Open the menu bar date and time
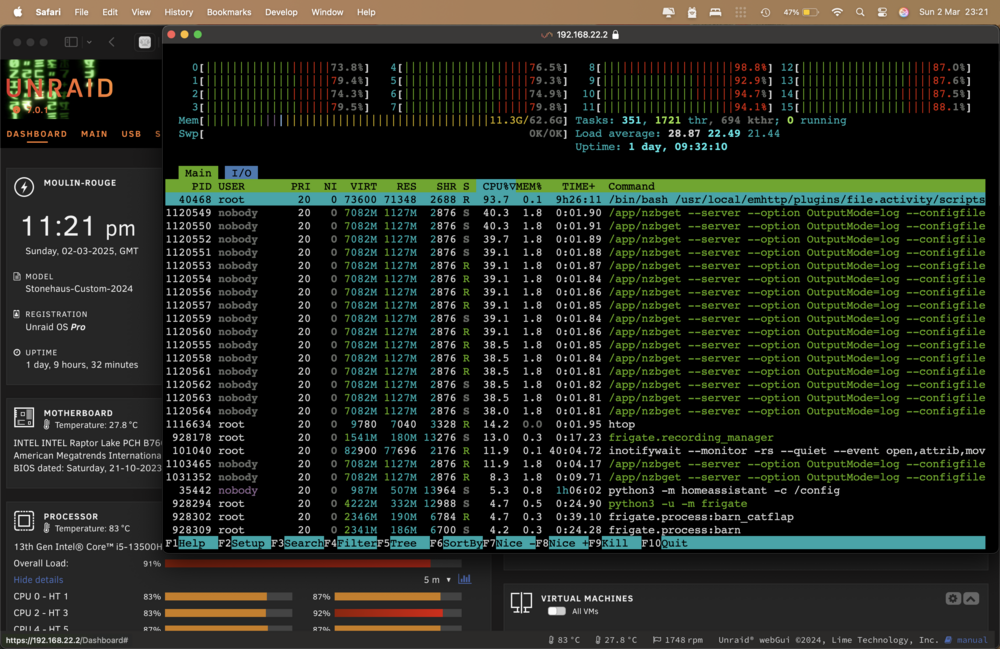The image size is (1000, 649). pos(953,12)
